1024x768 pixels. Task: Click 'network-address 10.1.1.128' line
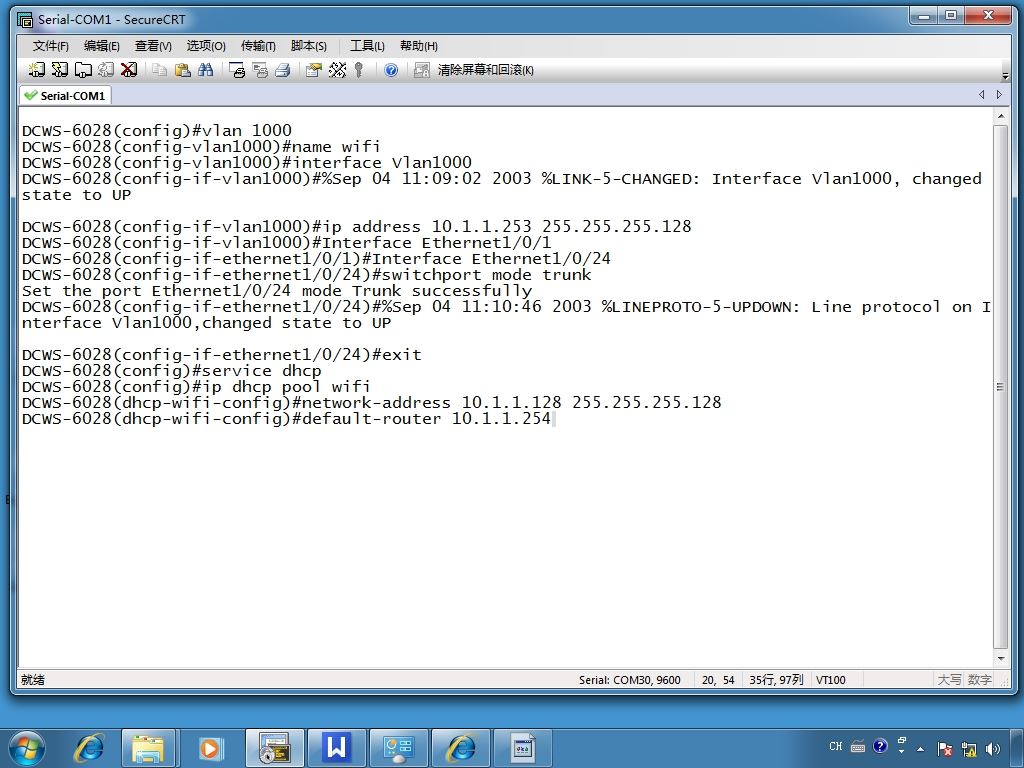pos(372,402)
